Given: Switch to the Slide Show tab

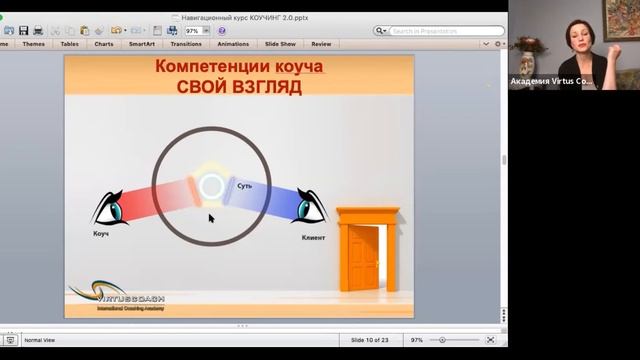Looking at the screenshot, I should [x=280, y=44].
